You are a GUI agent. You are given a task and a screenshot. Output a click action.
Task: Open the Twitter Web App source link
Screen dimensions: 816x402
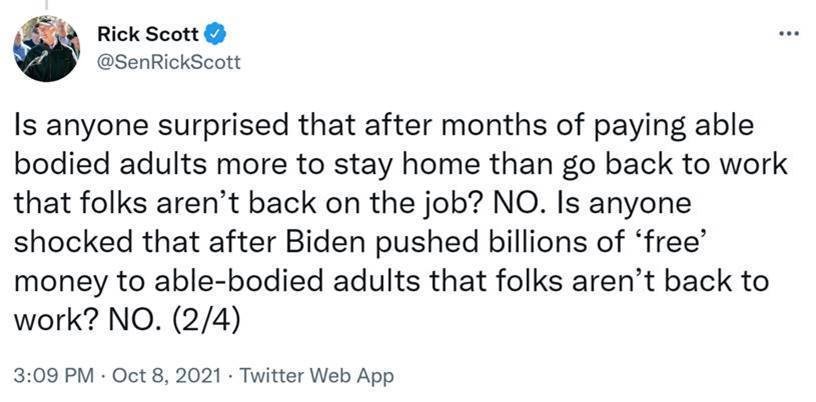pyautogui.click(x=316, y=376)
